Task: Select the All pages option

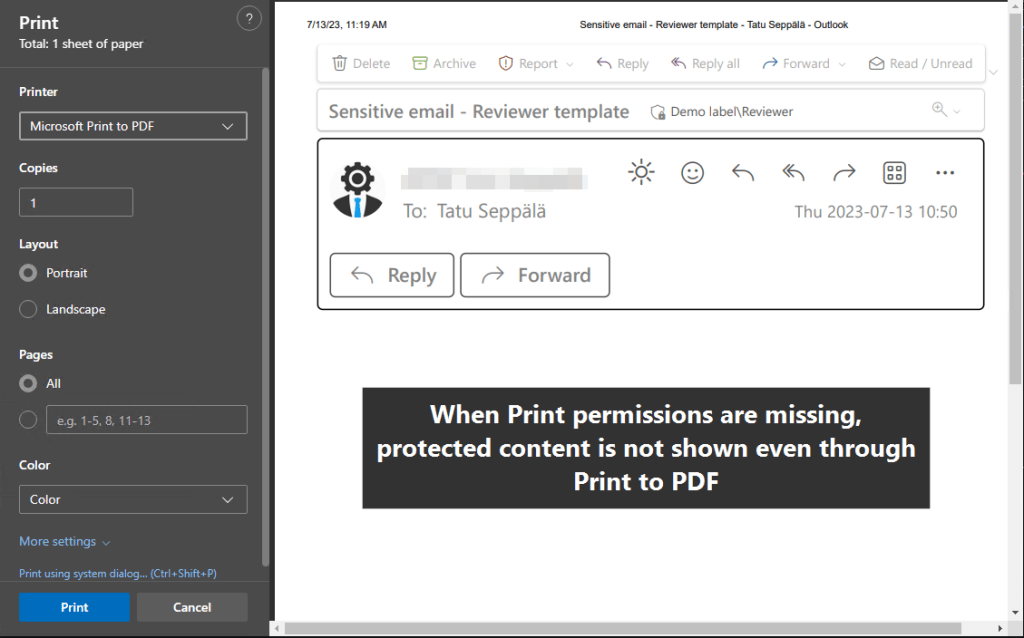Action: pos(28,383)
